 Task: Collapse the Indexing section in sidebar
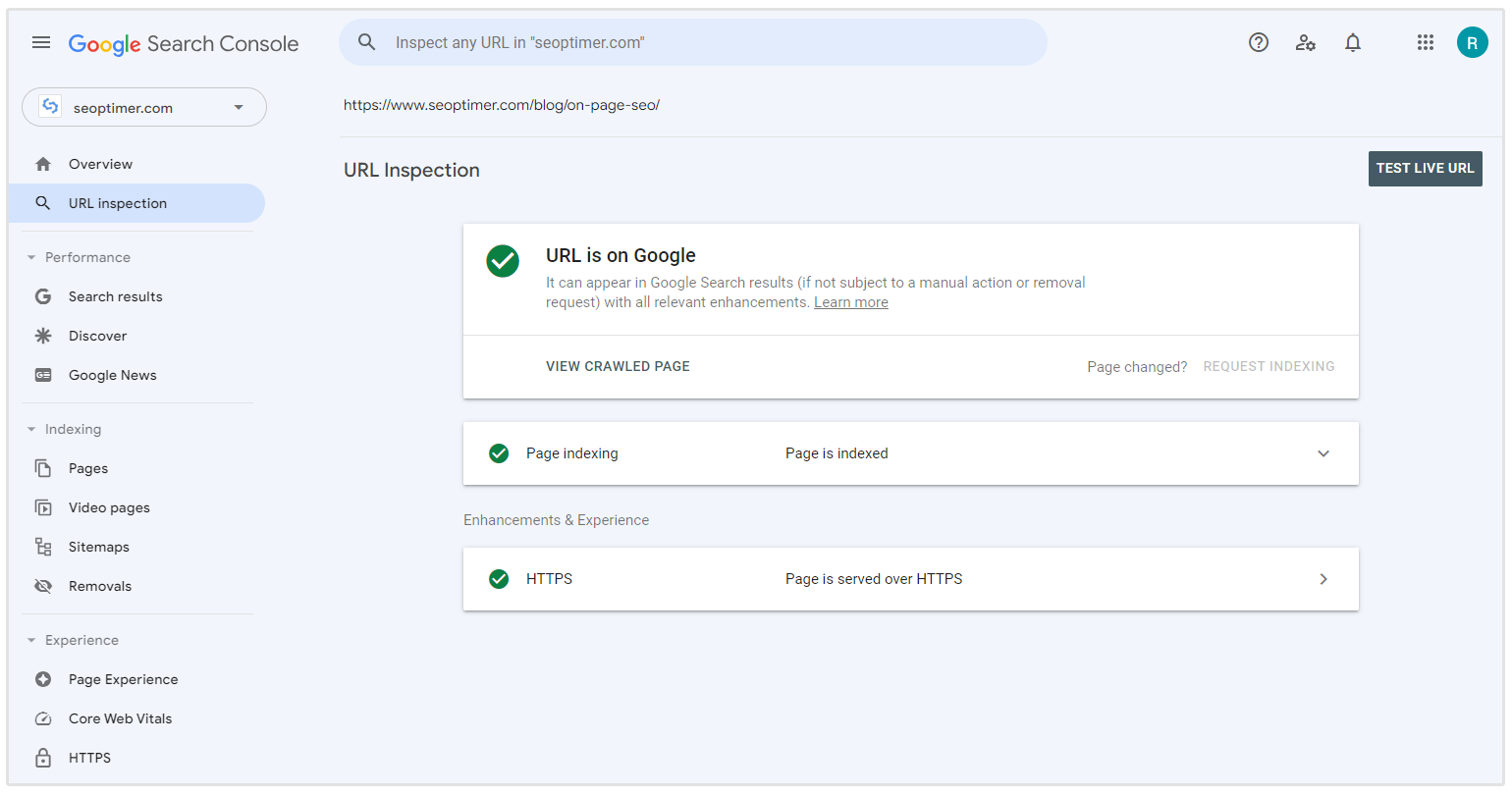[31, 429]
